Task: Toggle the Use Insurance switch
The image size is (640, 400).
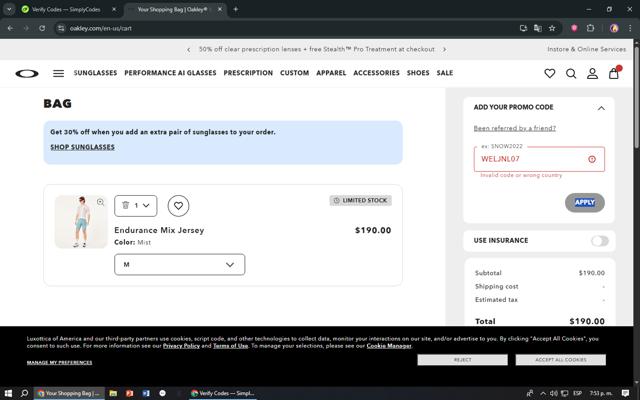Action: coord(600,241)
